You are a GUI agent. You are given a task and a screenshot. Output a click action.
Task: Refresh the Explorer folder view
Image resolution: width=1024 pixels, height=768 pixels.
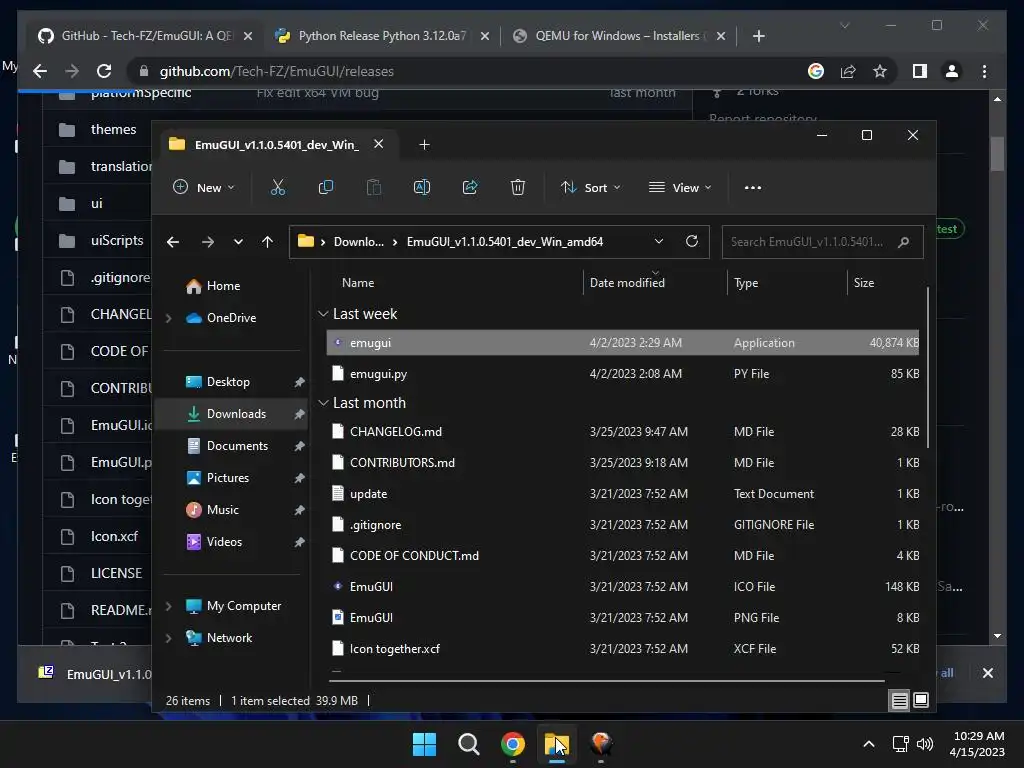(692, 241)
